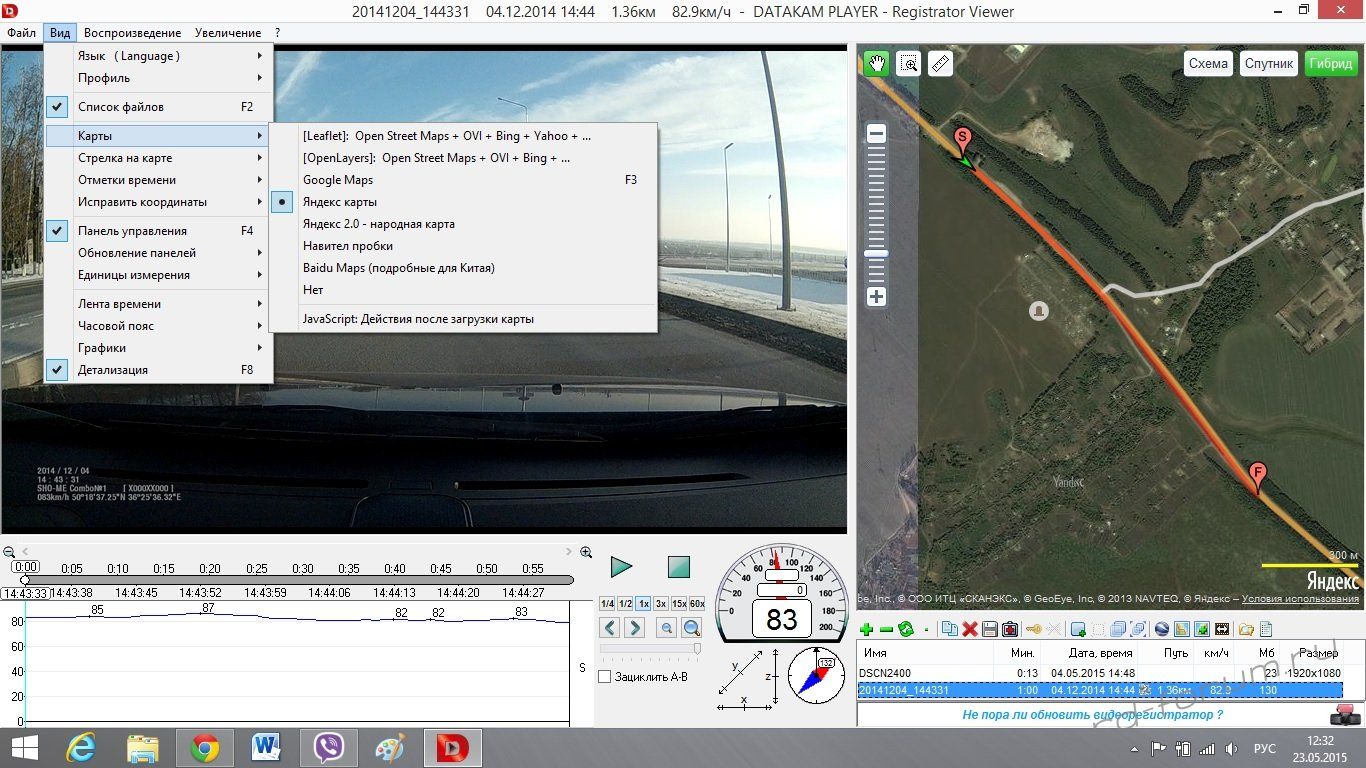
Task: Click the red X delete file icon
Action: click(x=969, y=629)
